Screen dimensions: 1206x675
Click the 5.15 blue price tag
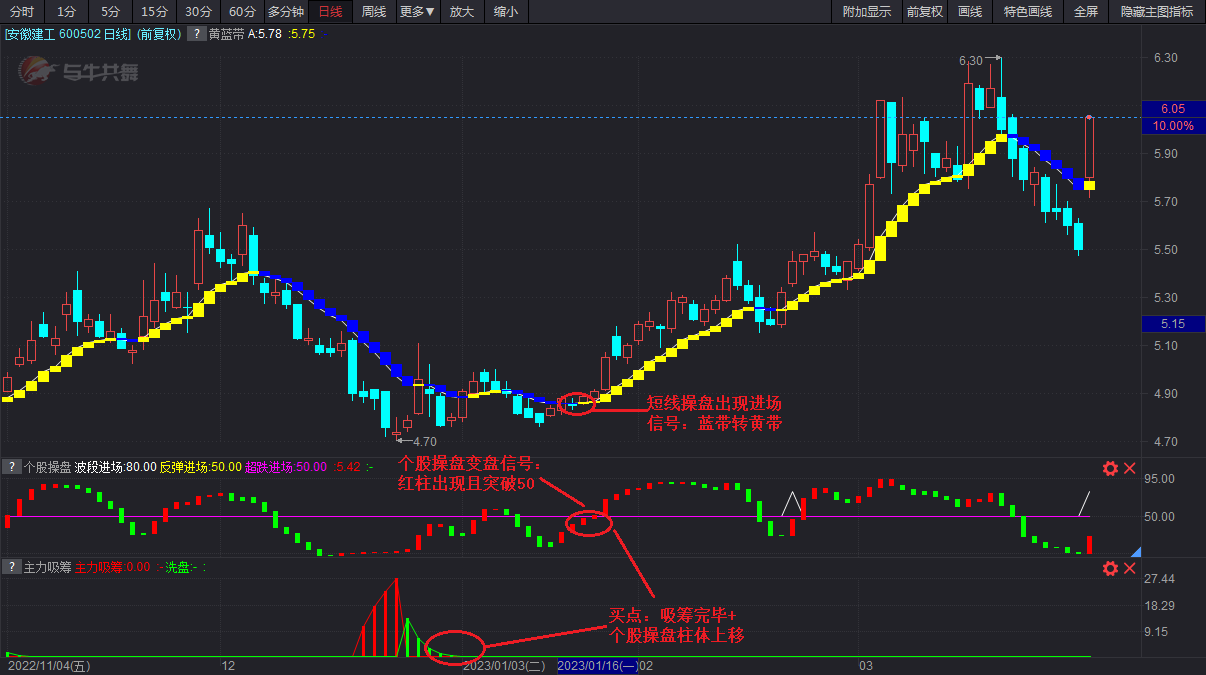click(1173, 324)
